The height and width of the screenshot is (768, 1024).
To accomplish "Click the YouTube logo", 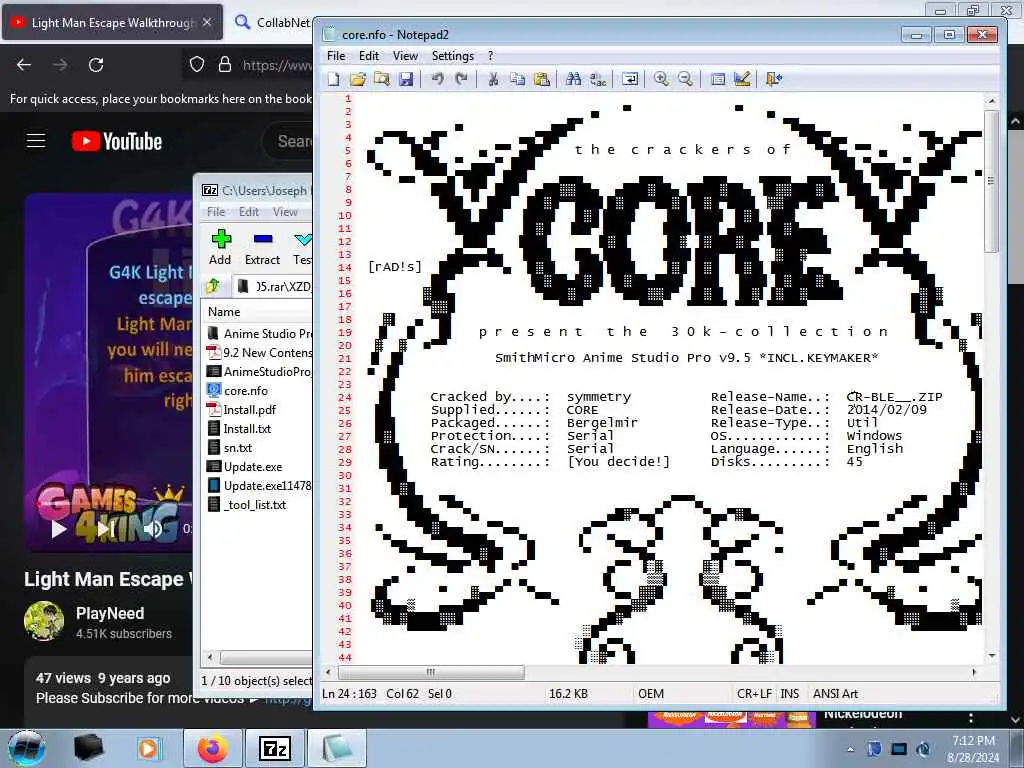I will (117, 141).
